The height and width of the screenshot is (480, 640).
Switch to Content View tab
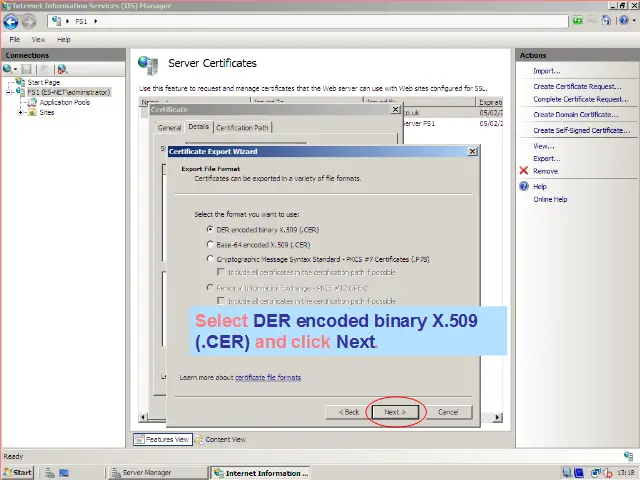[221, 439]
